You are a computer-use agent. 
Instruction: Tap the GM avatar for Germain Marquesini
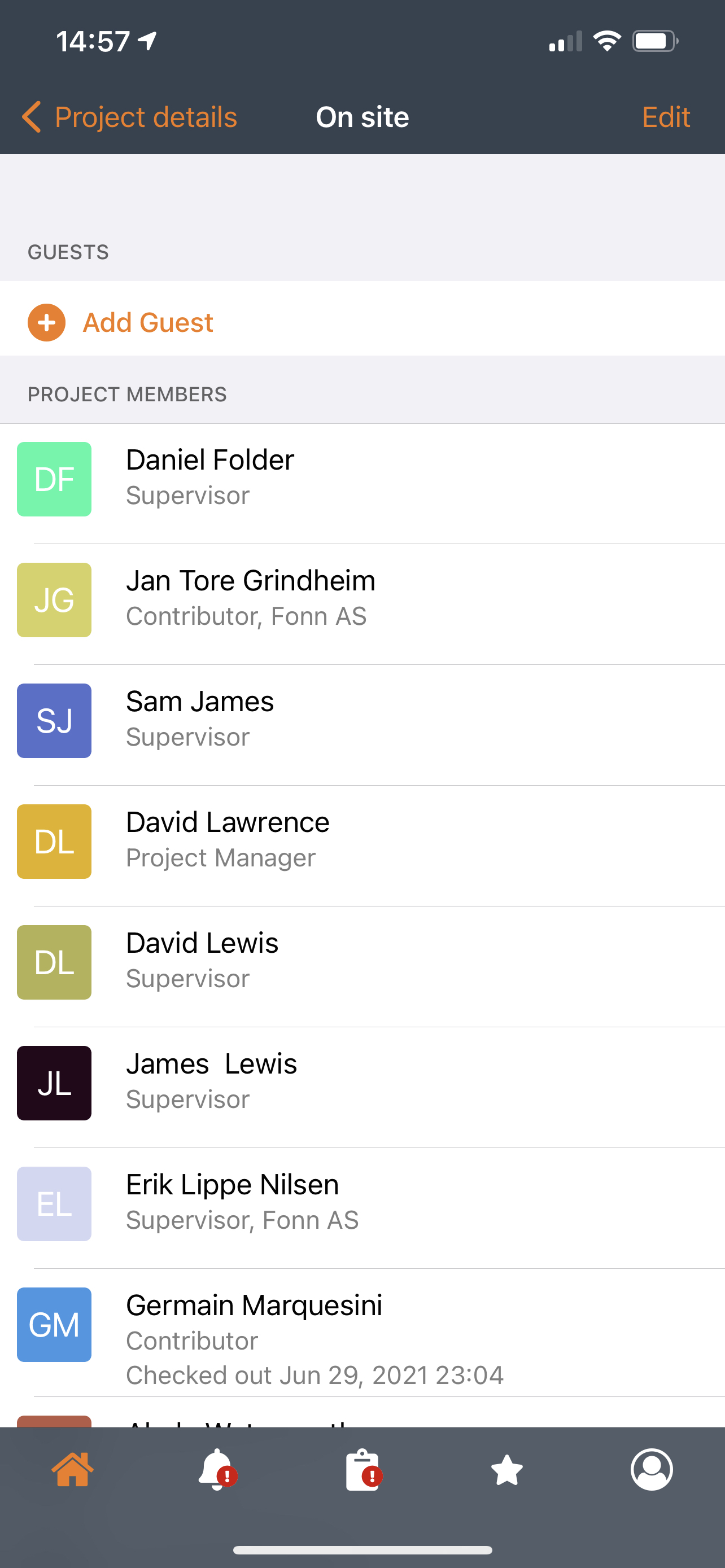54,1325
